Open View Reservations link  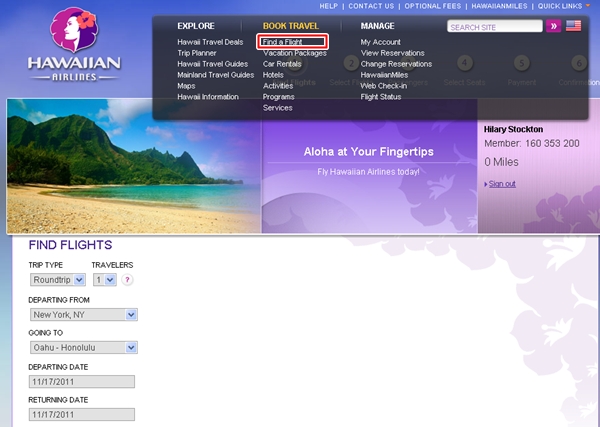pos(392,53)
